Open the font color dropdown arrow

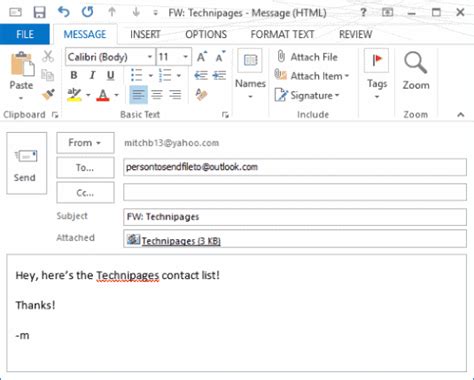pyautogui.click(x=116, y=95)
